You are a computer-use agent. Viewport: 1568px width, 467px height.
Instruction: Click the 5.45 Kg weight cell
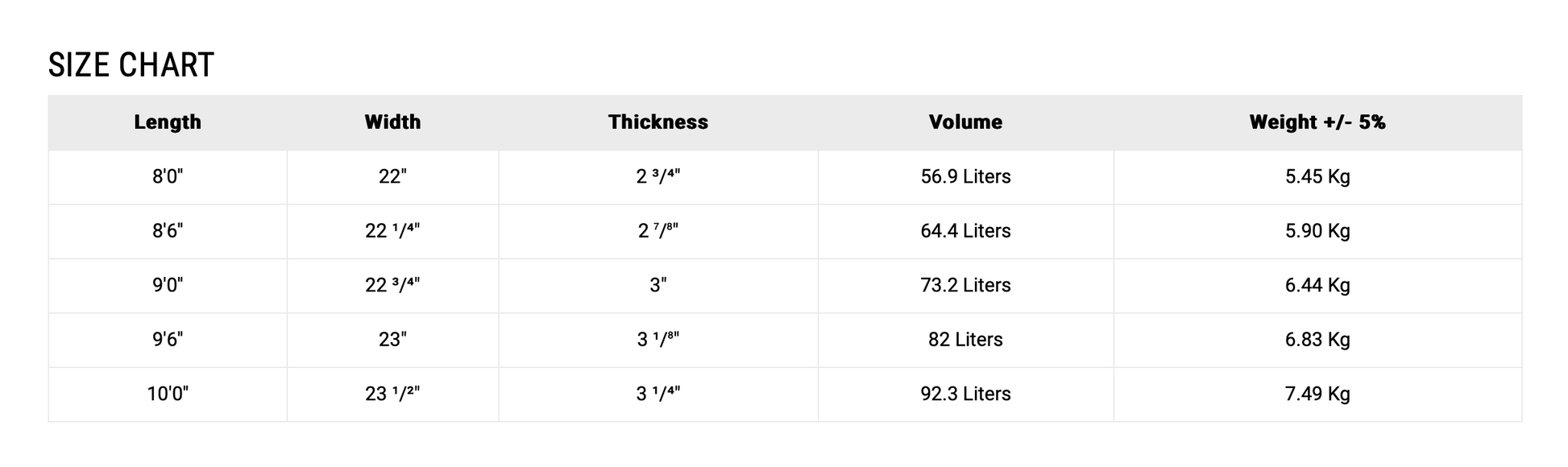(x=1317, y=177)
